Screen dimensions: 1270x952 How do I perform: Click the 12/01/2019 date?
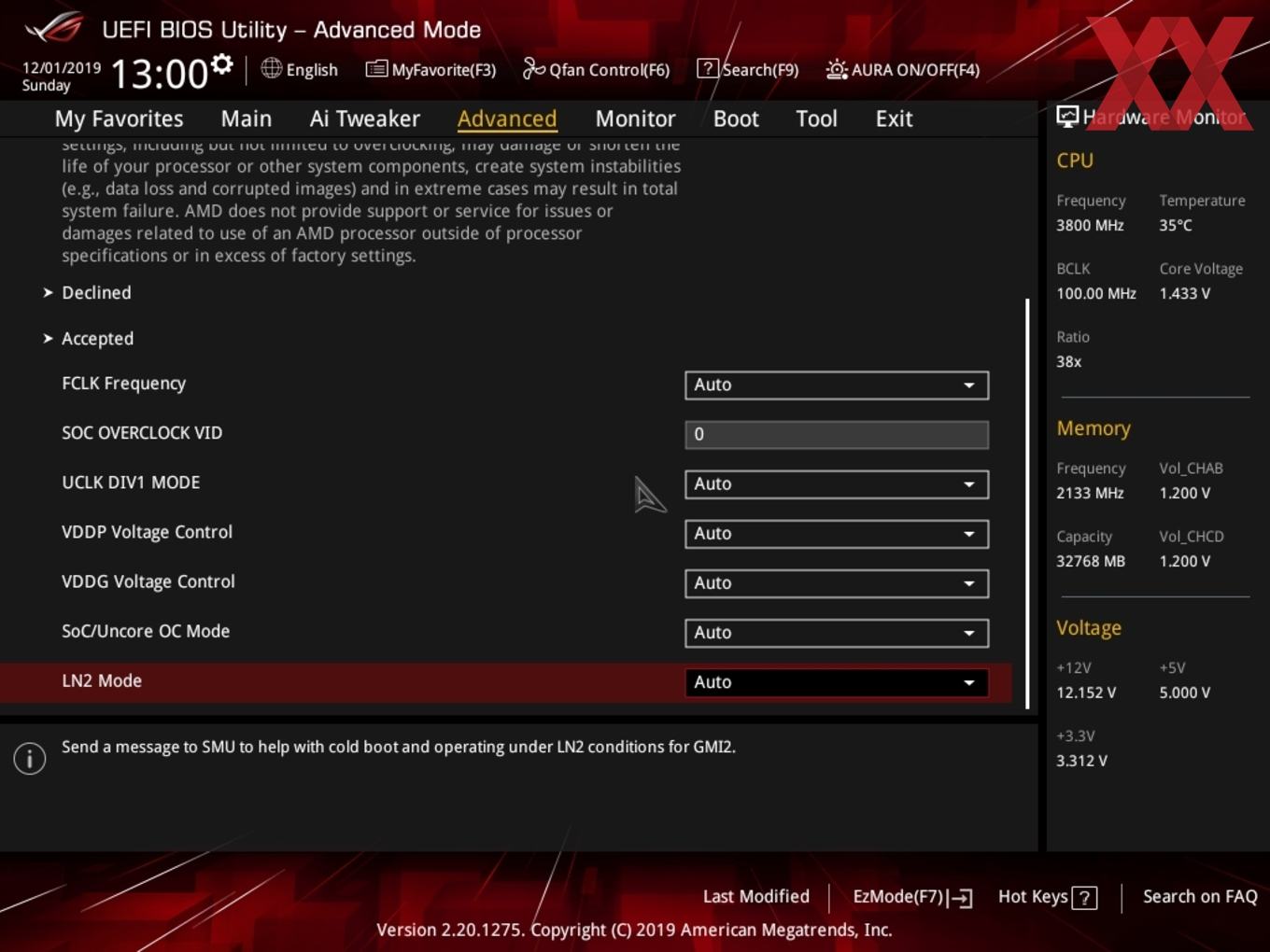tap(62, 67)
